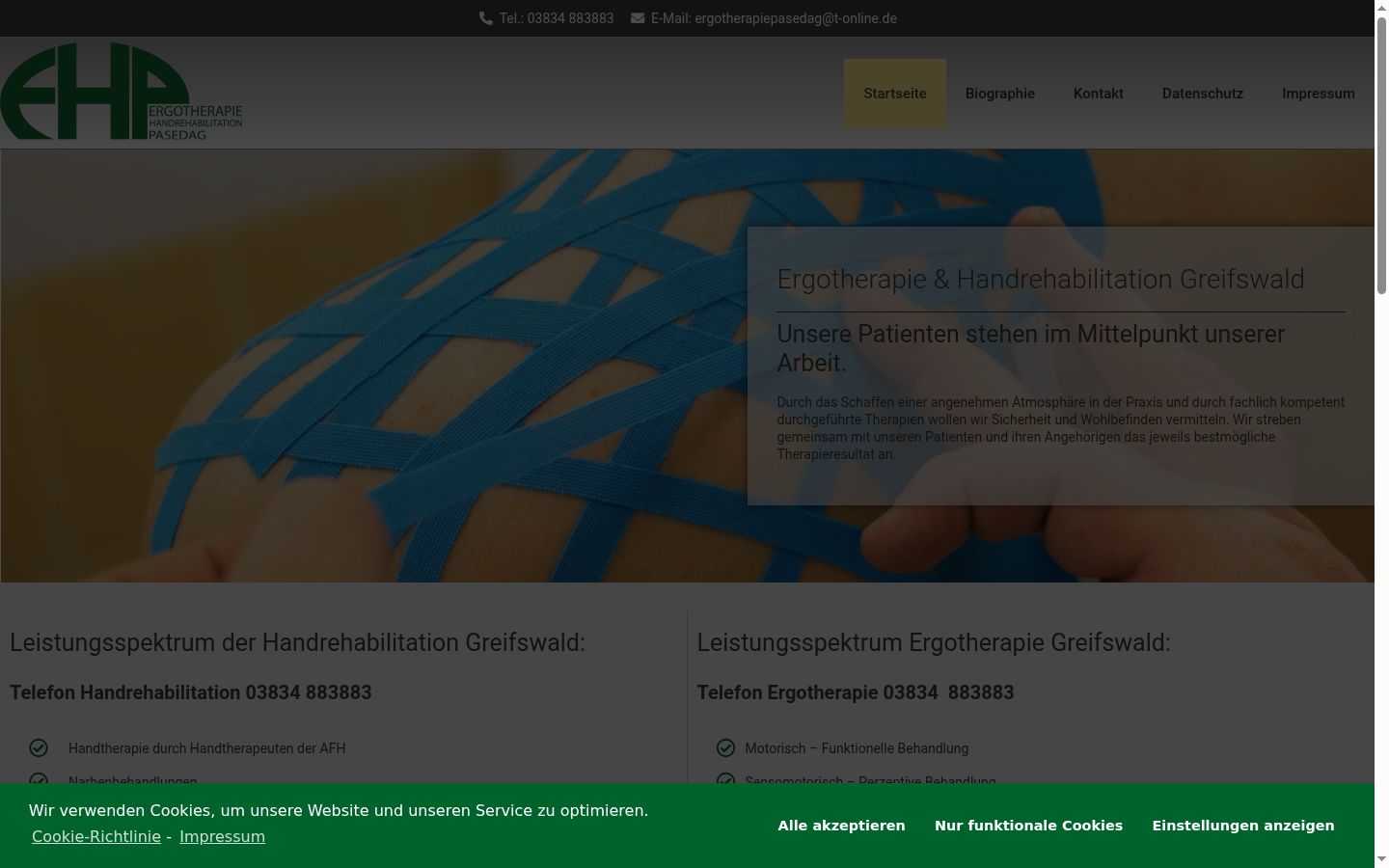This screenshot has height=868, width=1389.
Task: Open the Startseite menu item
Action: coord(895,94)
